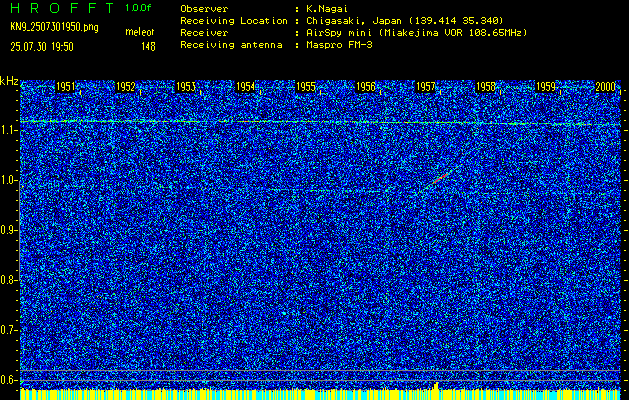Select the file name KN9_2507301950.png
Image resolution: width=629 pixels, height=400 pixels.
coord(54,28)
